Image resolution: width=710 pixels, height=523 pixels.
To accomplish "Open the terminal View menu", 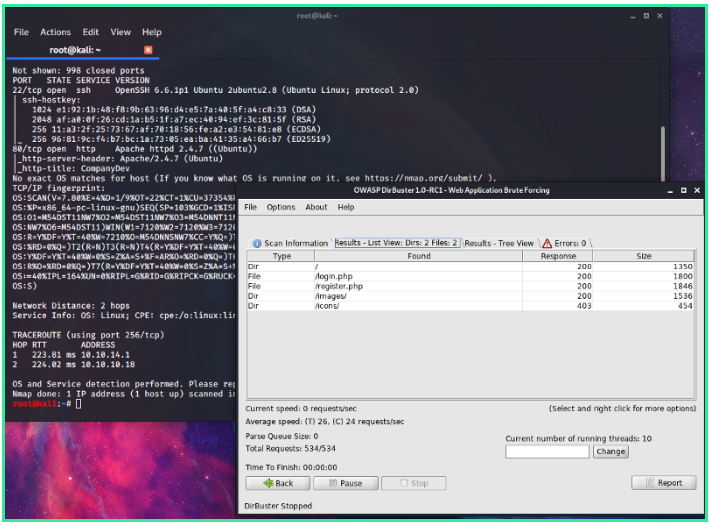I will pos(120,32).
